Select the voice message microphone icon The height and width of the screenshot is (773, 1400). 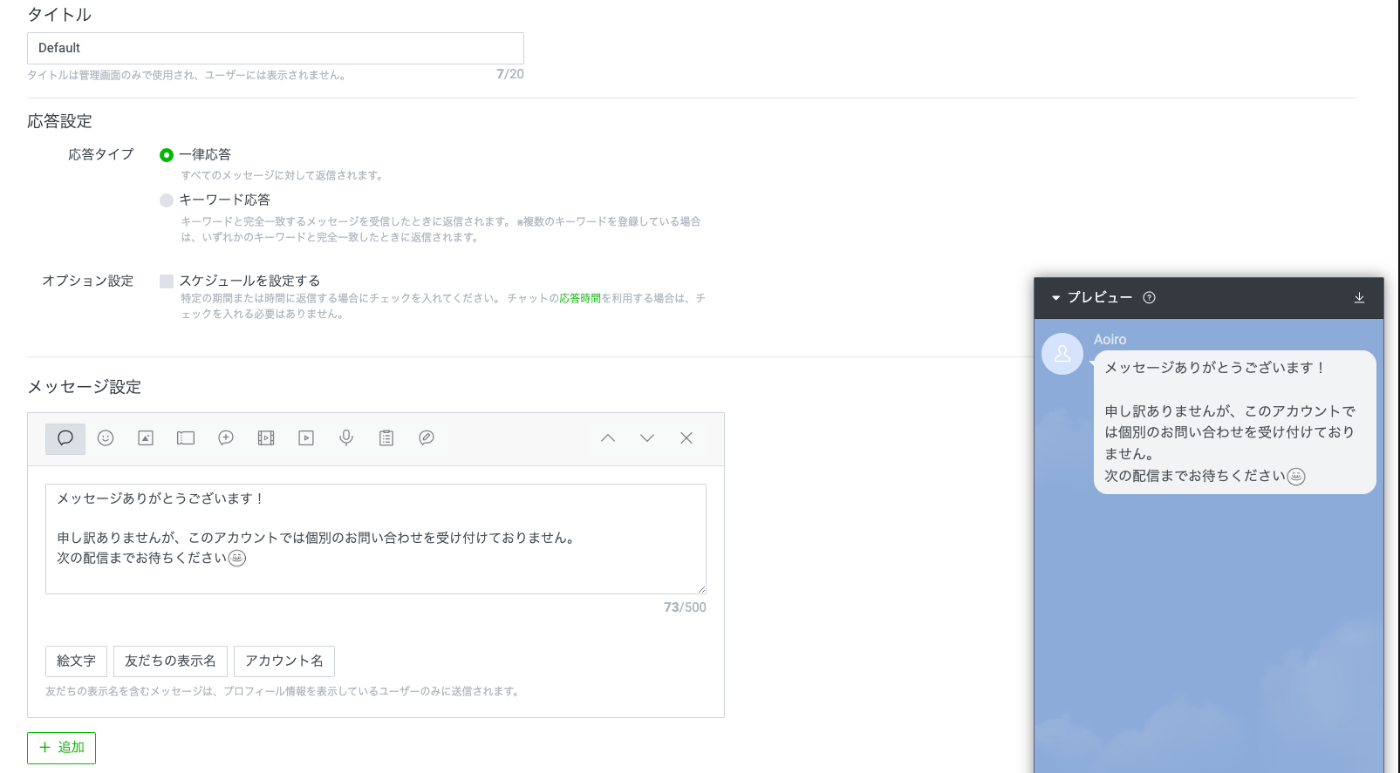(346, 438)
